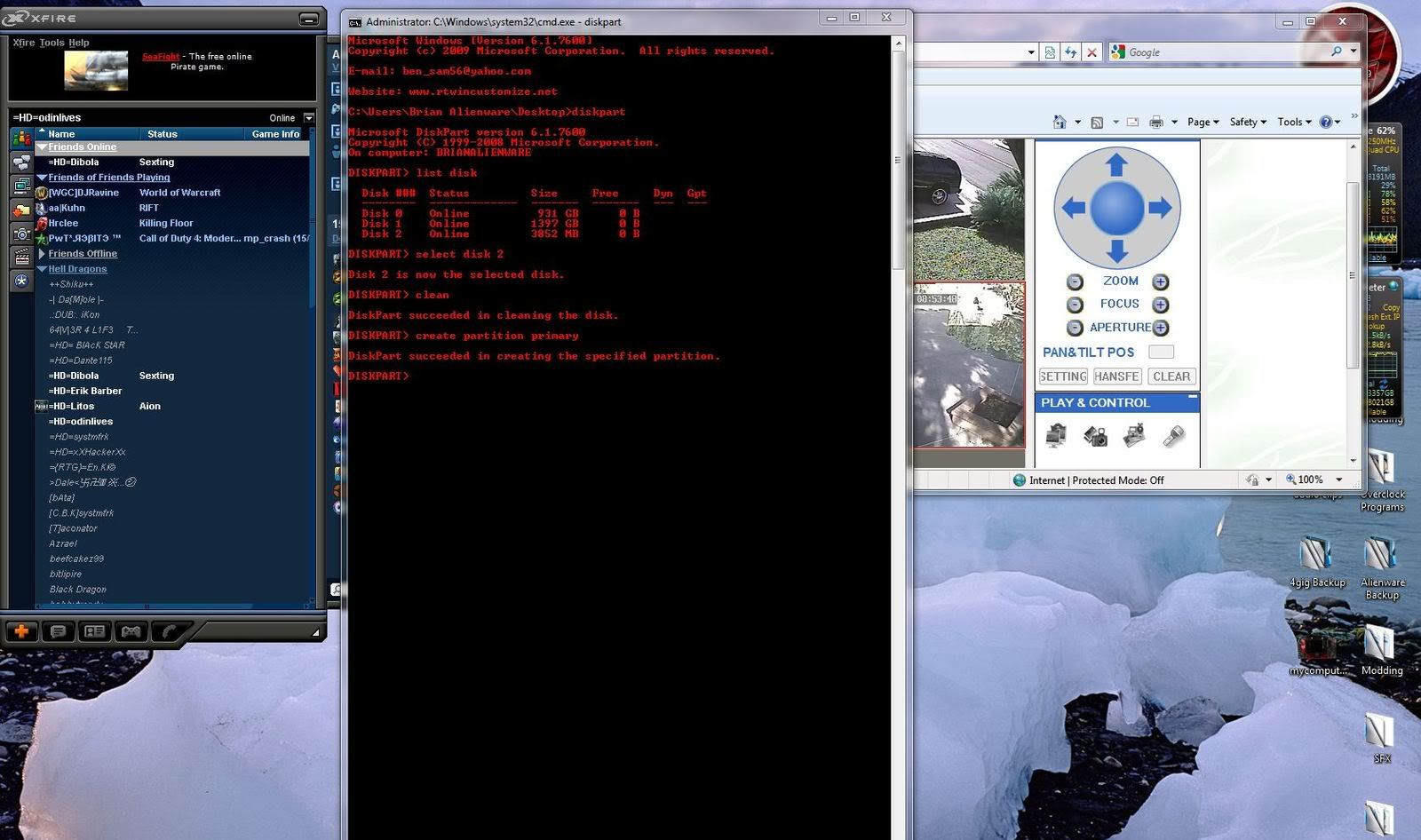The width and height of the screenshot is (1421, 840).
Task: Open the Home button dropdown arrow
Action: pyautogui.click(x=1077, y=122)
